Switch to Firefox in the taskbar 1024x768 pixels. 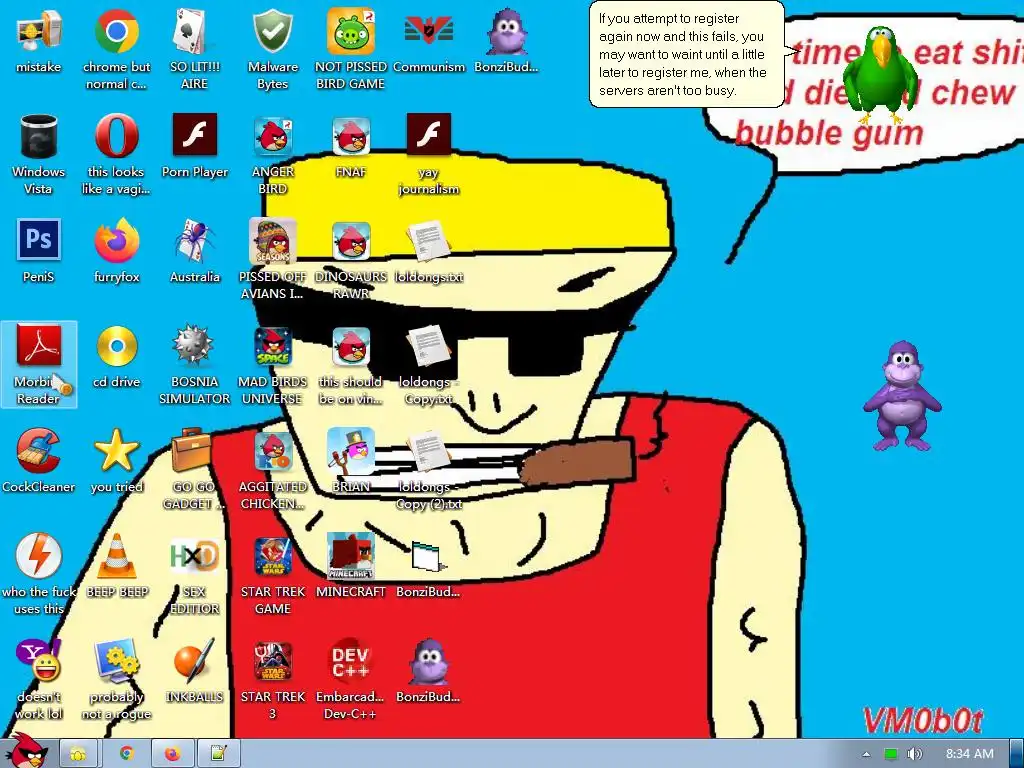[172, 754]
